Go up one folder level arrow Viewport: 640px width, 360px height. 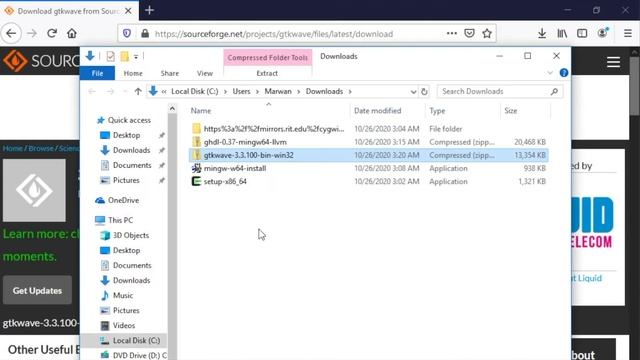click(138, 91)
